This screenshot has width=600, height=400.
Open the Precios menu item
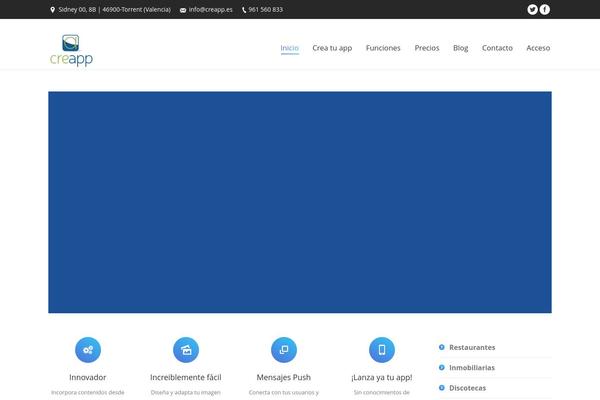pos(427,48)
